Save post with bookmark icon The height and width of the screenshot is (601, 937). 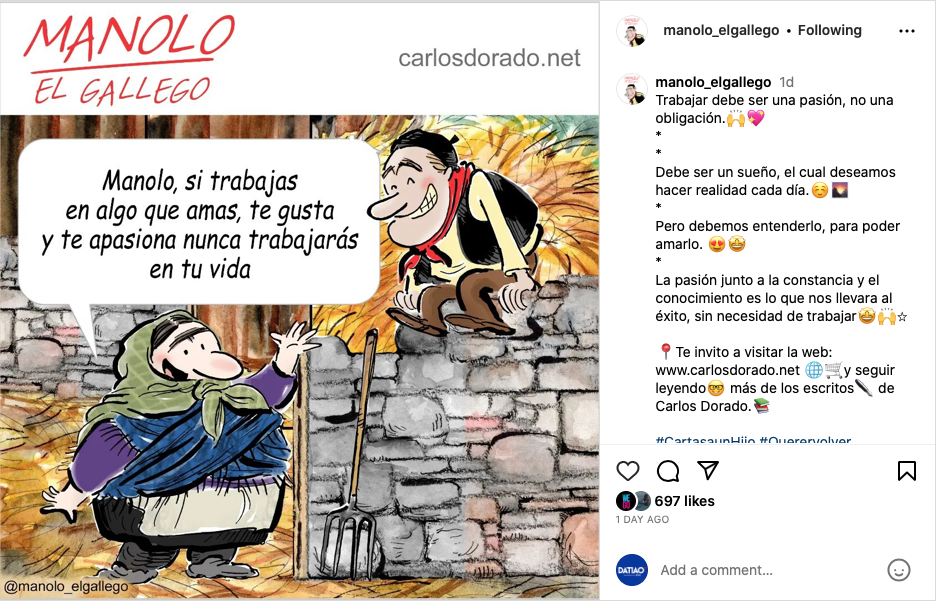coord(907,471)
